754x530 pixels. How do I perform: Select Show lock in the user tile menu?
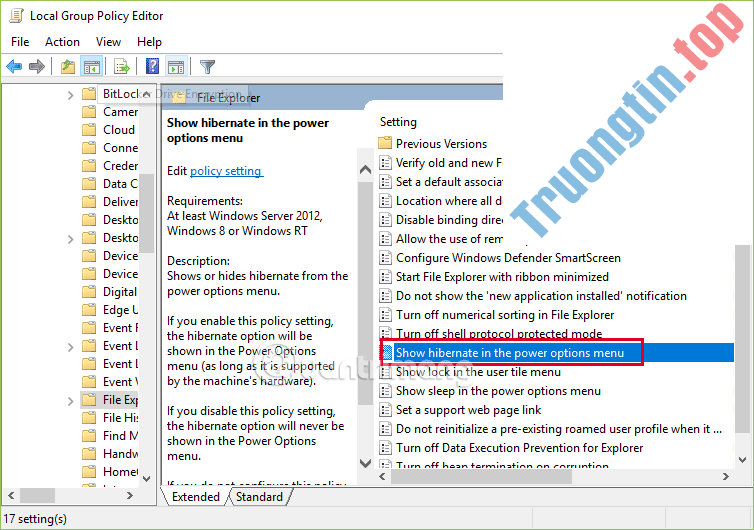(x=478, y=372)
